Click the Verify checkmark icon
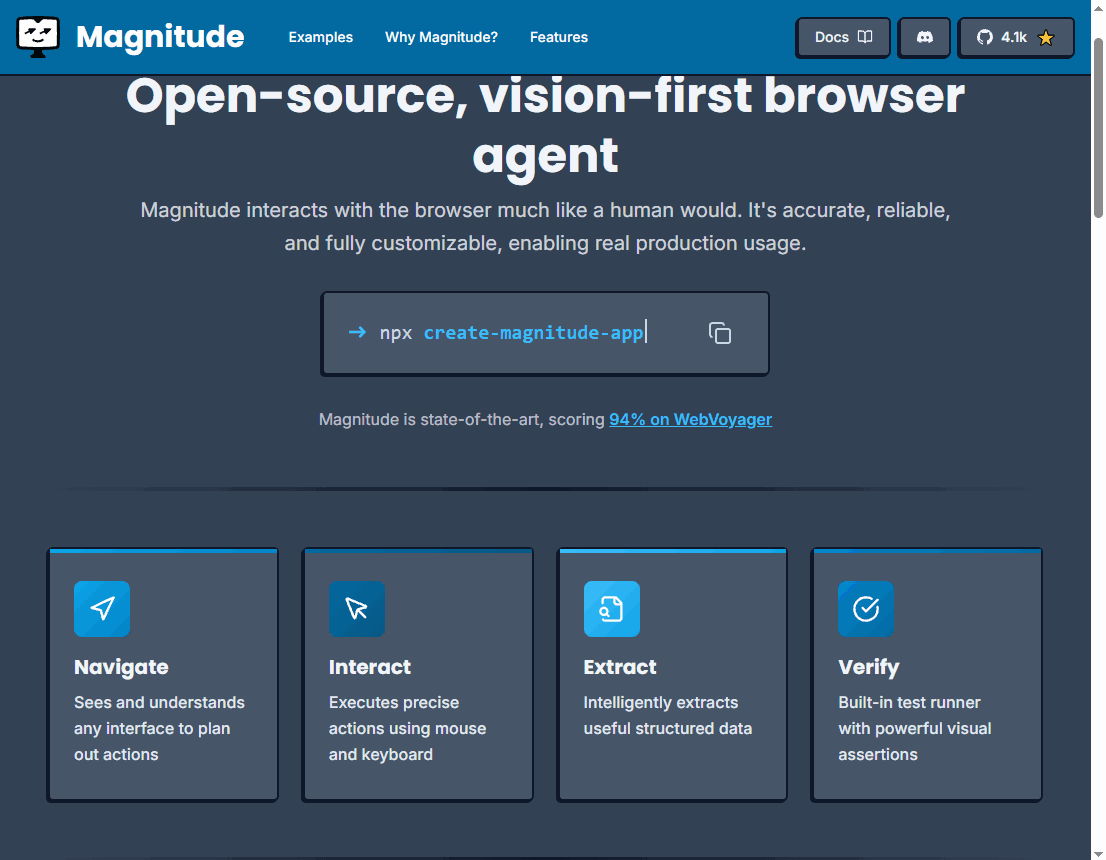 (866, 609)
